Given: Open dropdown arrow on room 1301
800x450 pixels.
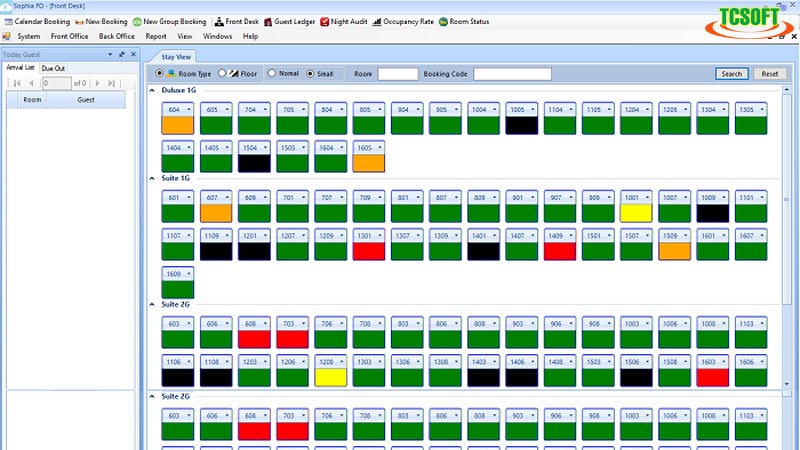Looking at the screenshot, I should tap(380, 236).
